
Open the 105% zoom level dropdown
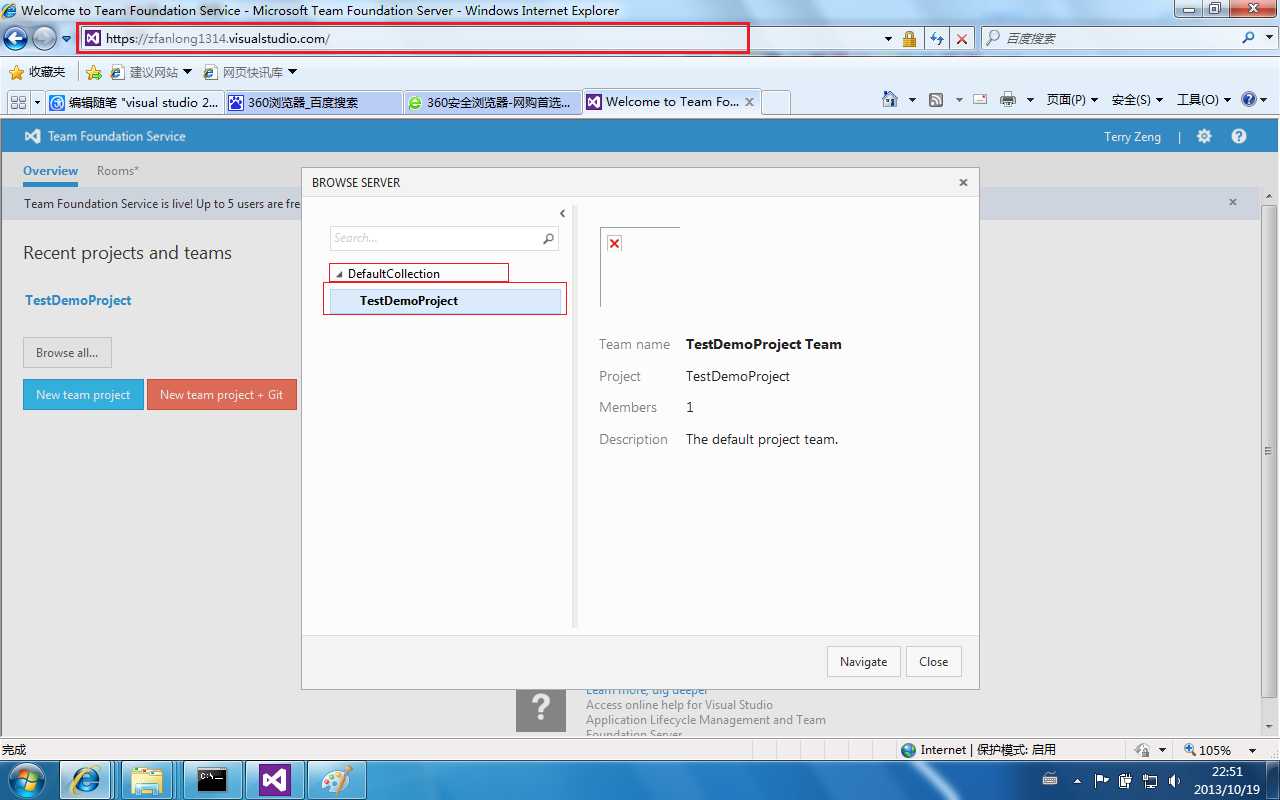click(1252, 750)
